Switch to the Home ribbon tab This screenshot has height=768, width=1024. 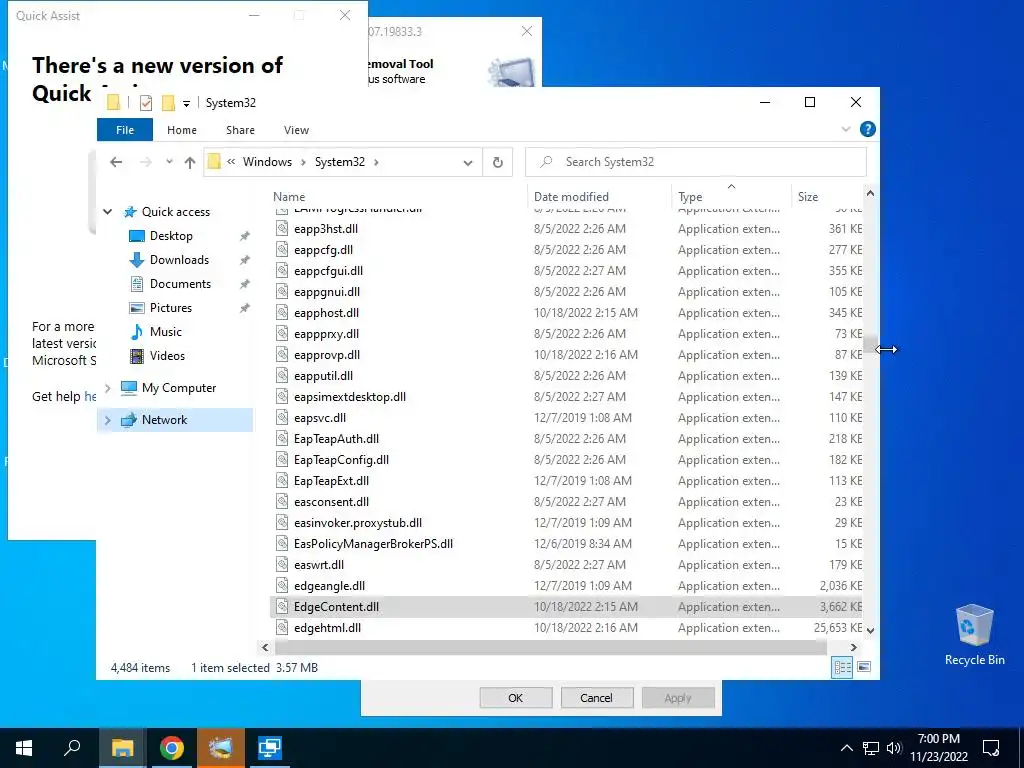(x=182, y=130)
